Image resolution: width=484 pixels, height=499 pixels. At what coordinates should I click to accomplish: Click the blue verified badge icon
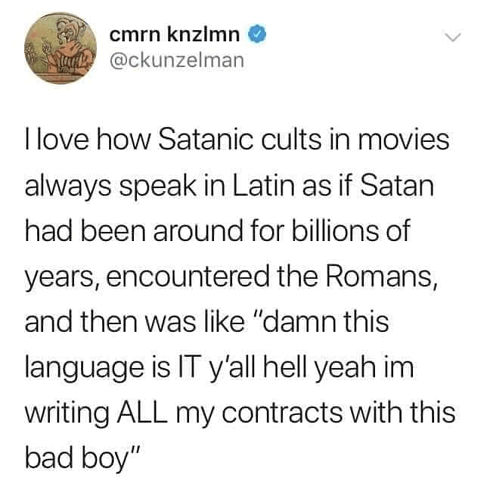point(258,34)
